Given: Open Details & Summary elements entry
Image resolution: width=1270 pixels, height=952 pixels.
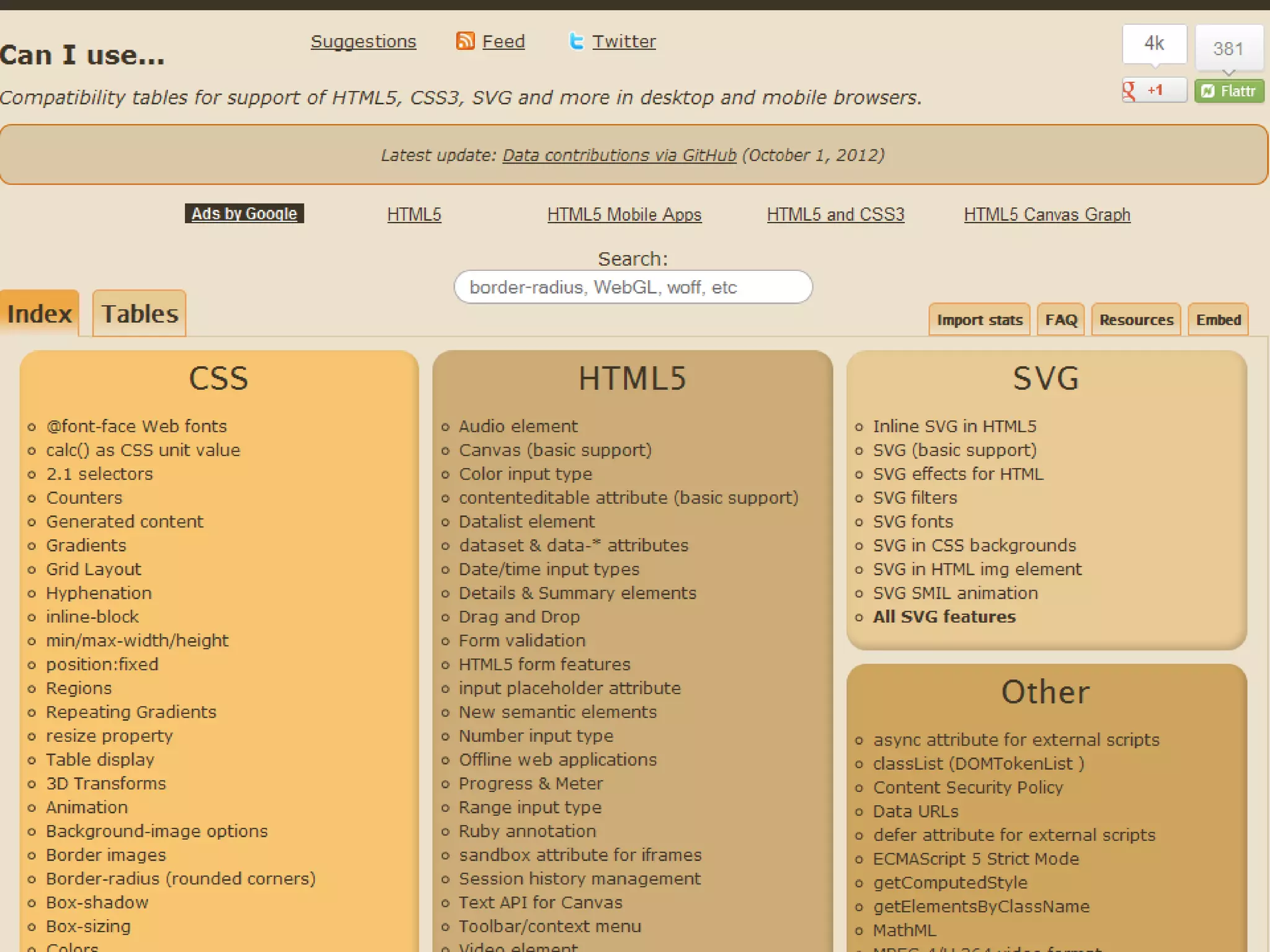Looking at the screenshot, I should pyautogui.click(x=578, y=593).
